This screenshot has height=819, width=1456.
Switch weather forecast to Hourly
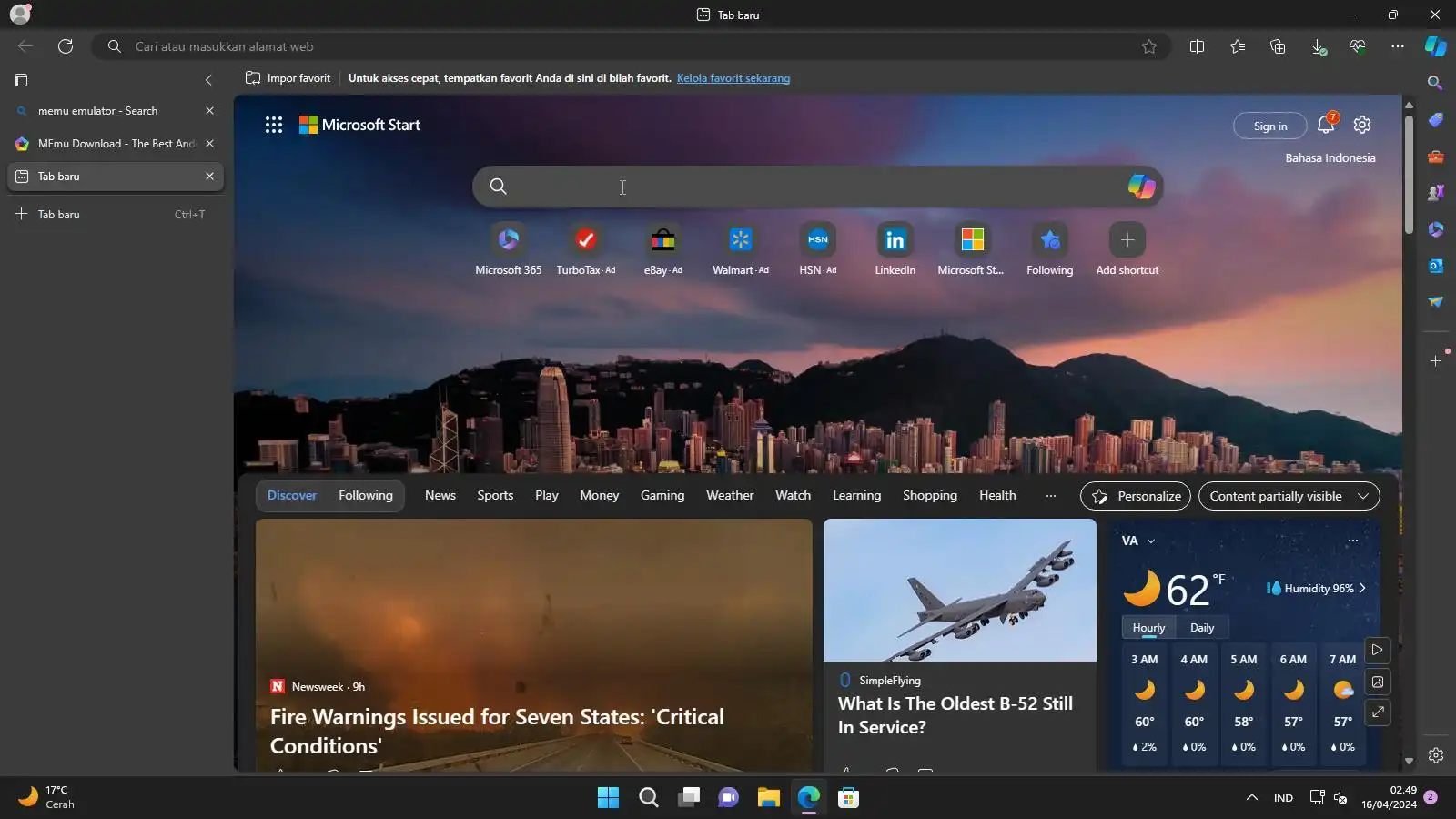(x=1148, y=628)
